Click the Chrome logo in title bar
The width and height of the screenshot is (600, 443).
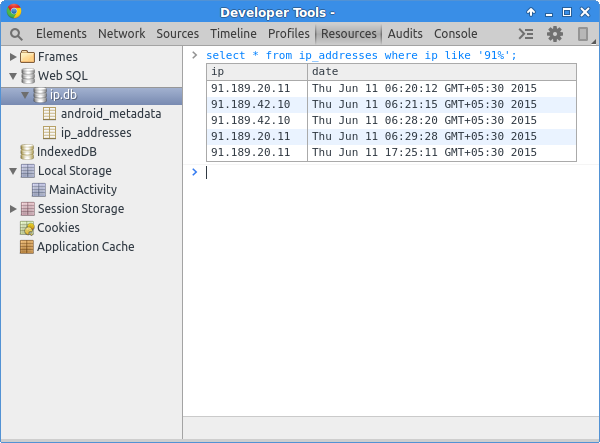coord(14,11)
